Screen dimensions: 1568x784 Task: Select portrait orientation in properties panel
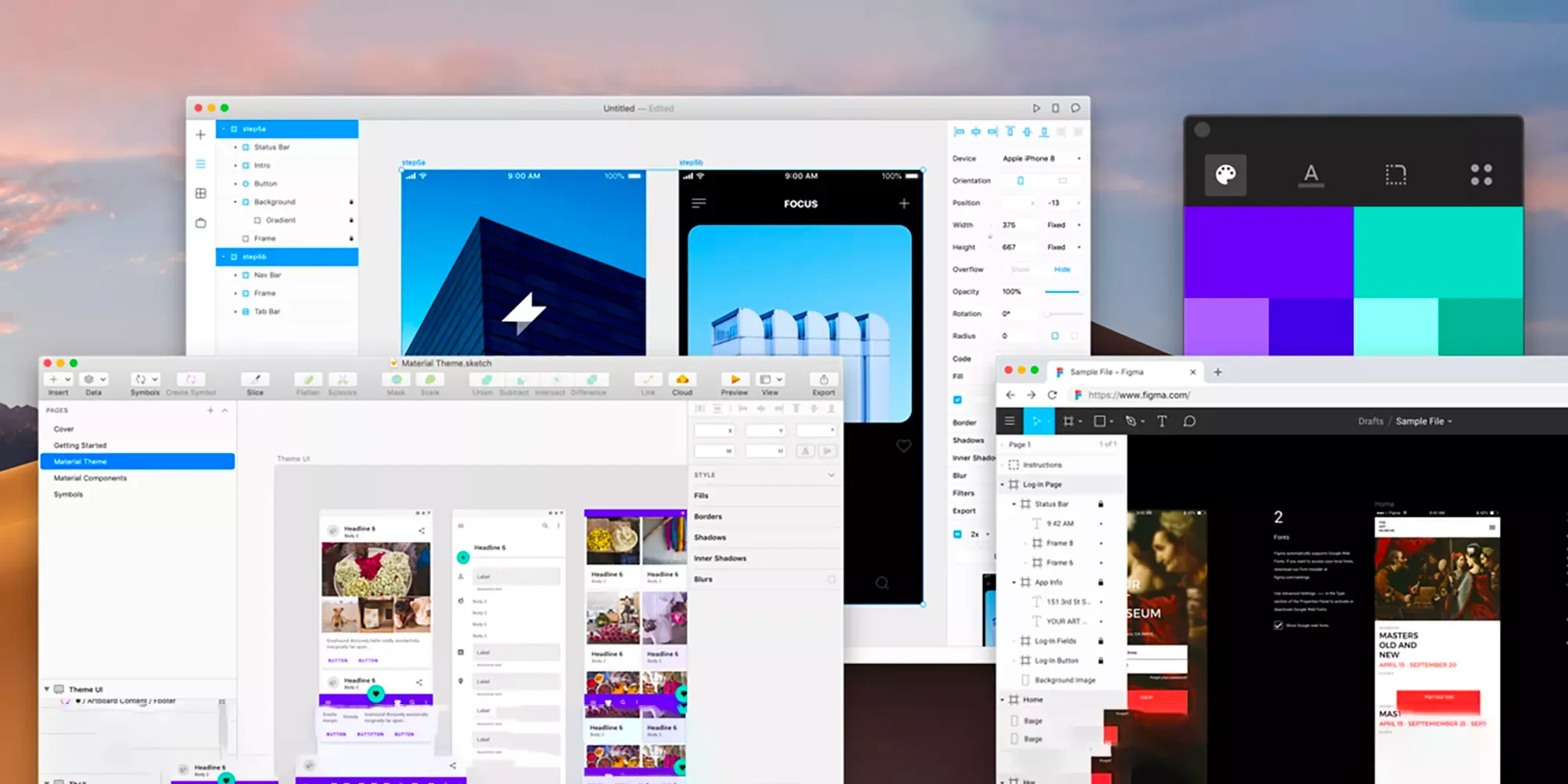click(1020, 180)
